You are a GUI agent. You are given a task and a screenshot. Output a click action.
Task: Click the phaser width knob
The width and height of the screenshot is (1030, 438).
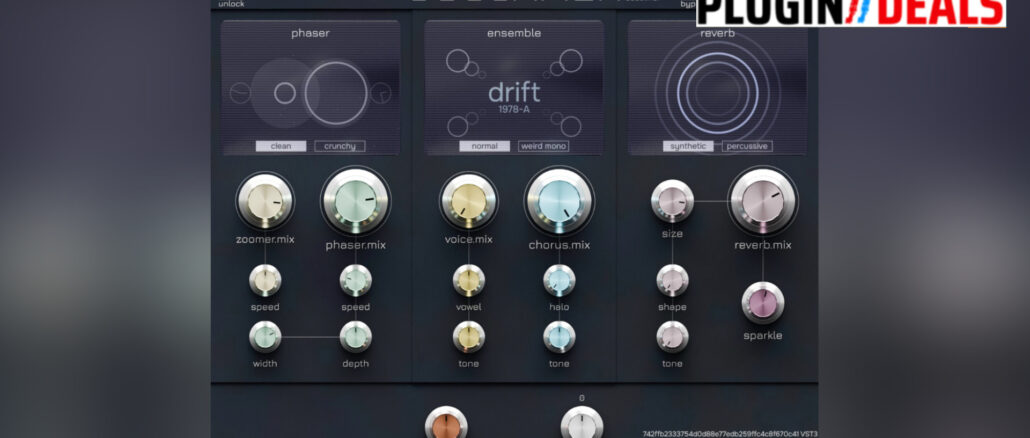pos(265,337)
